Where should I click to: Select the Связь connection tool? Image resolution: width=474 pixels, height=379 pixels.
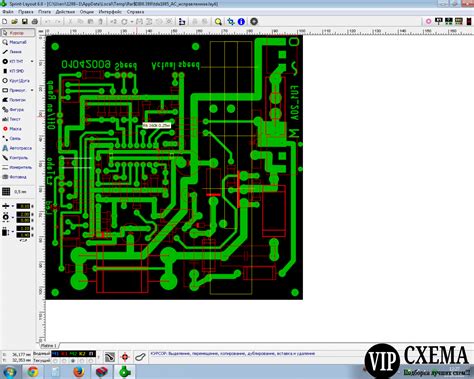pos(17,138)
